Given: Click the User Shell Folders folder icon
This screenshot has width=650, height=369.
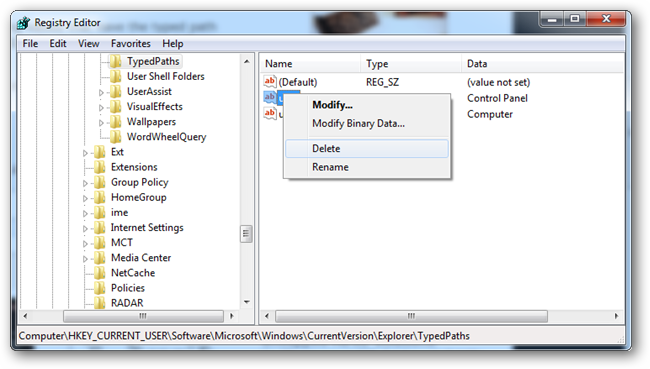Looking at the screenshot, I should (116, 76).
